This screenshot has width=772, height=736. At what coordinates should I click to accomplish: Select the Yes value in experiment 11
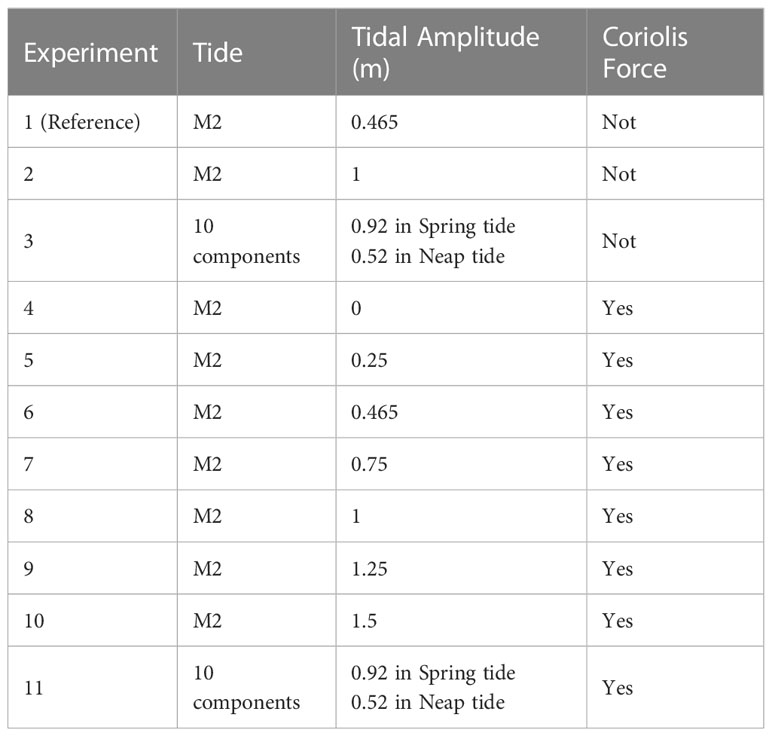(x=617, y=688)
